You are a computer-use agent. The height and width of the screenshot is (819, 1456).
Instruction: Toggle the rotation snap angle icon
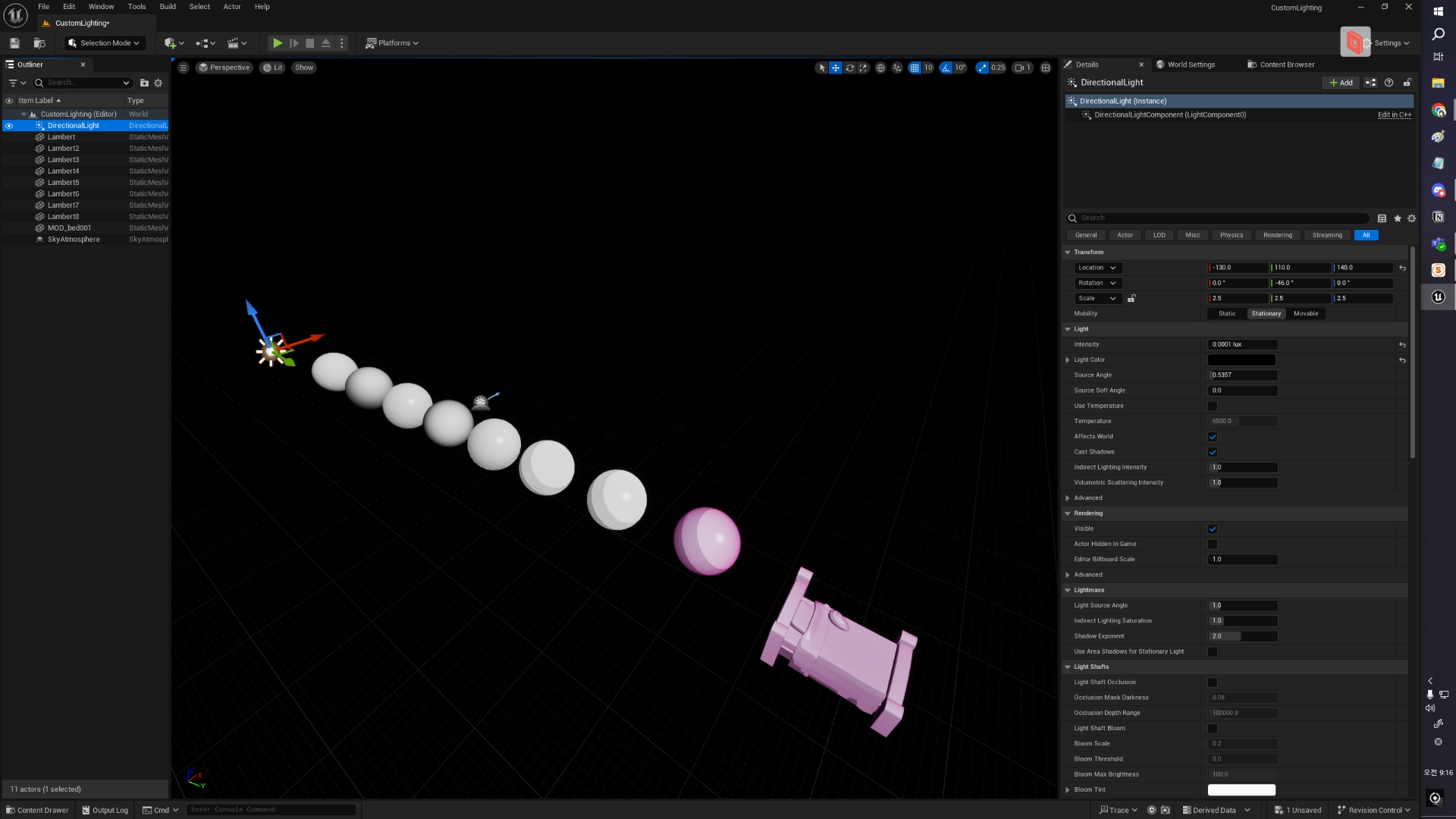coord(946,67)
